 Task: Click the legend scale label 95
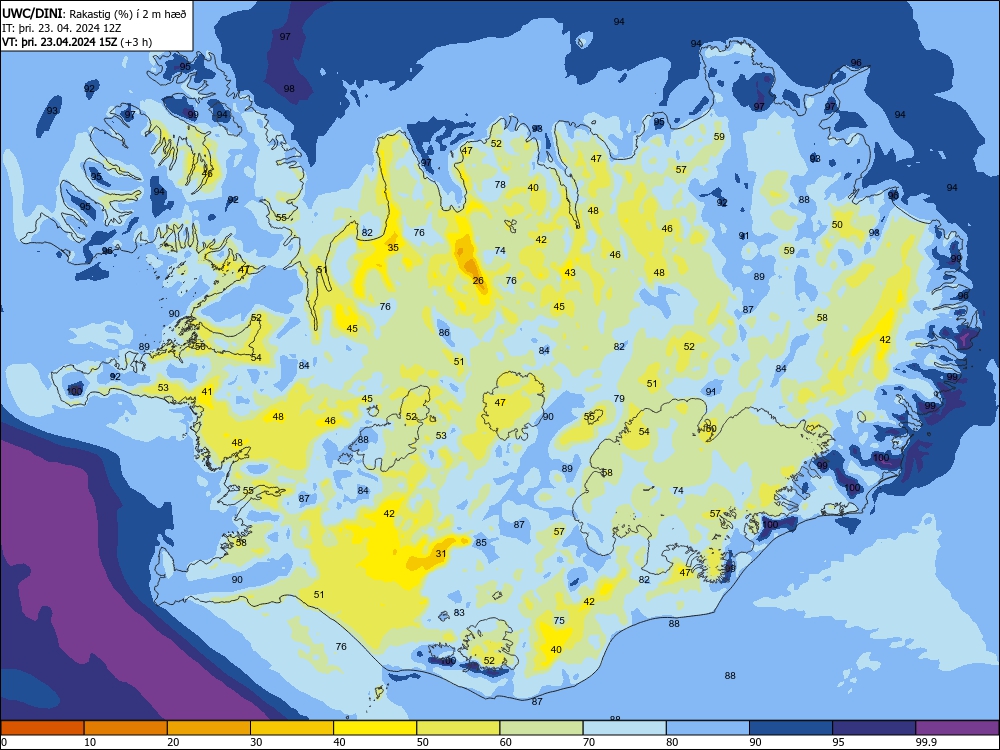[x=838, y=742]
